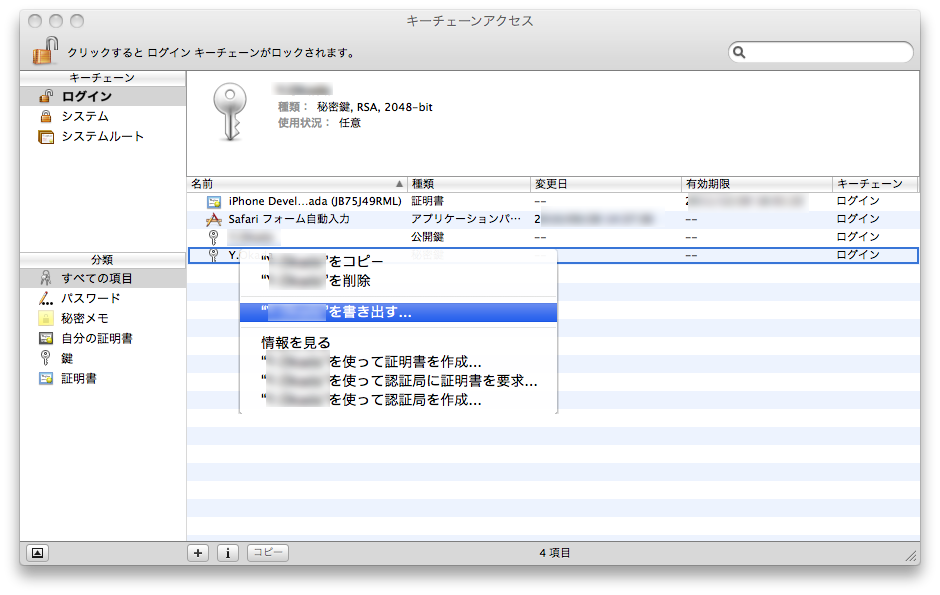Choose を書き出す… from context menu

(x=398, y=312)
